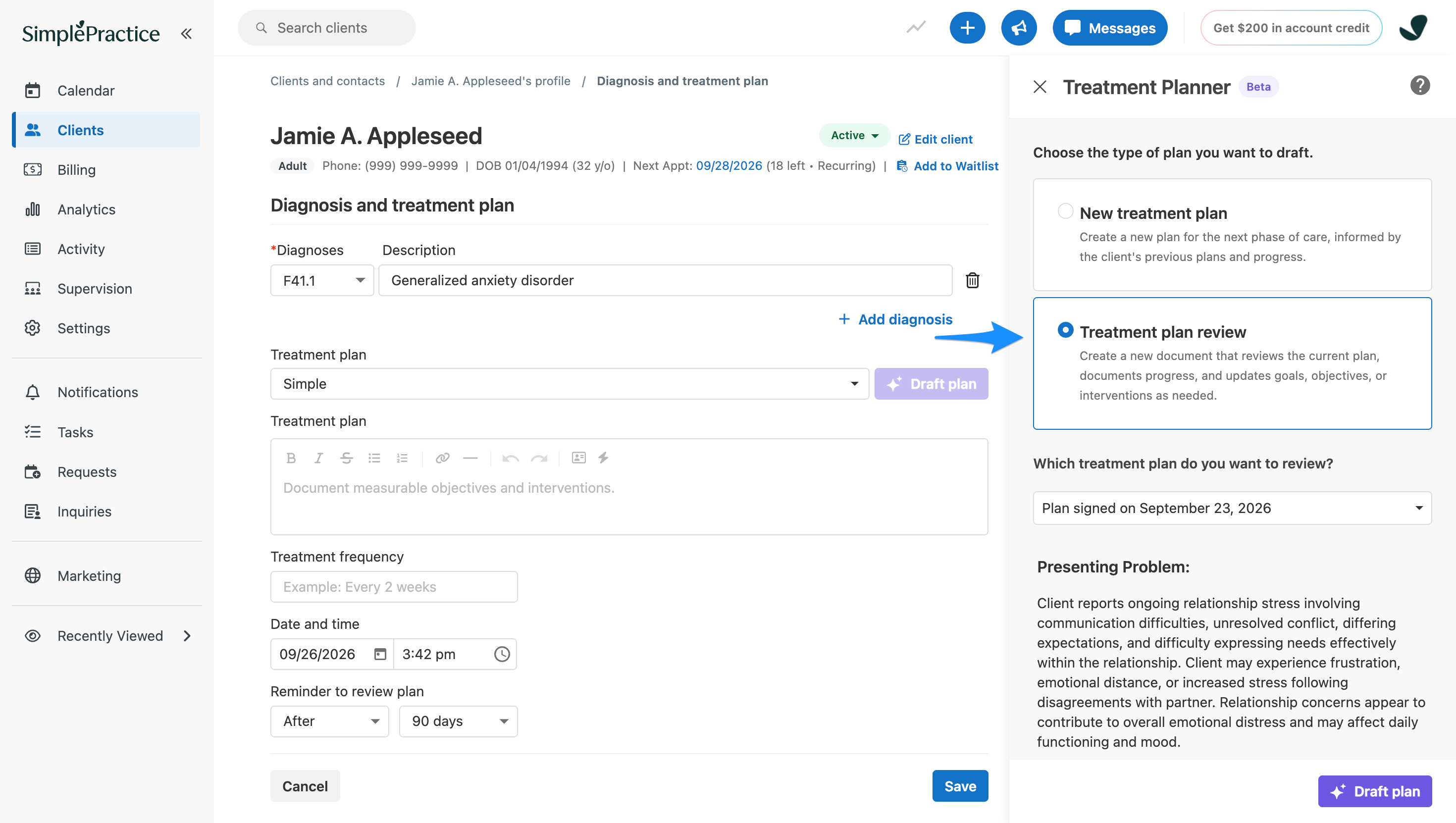Collapse the sidebar with double-chevron icon
This screenshot has height=823, width=1456.
tap(186, 34)
